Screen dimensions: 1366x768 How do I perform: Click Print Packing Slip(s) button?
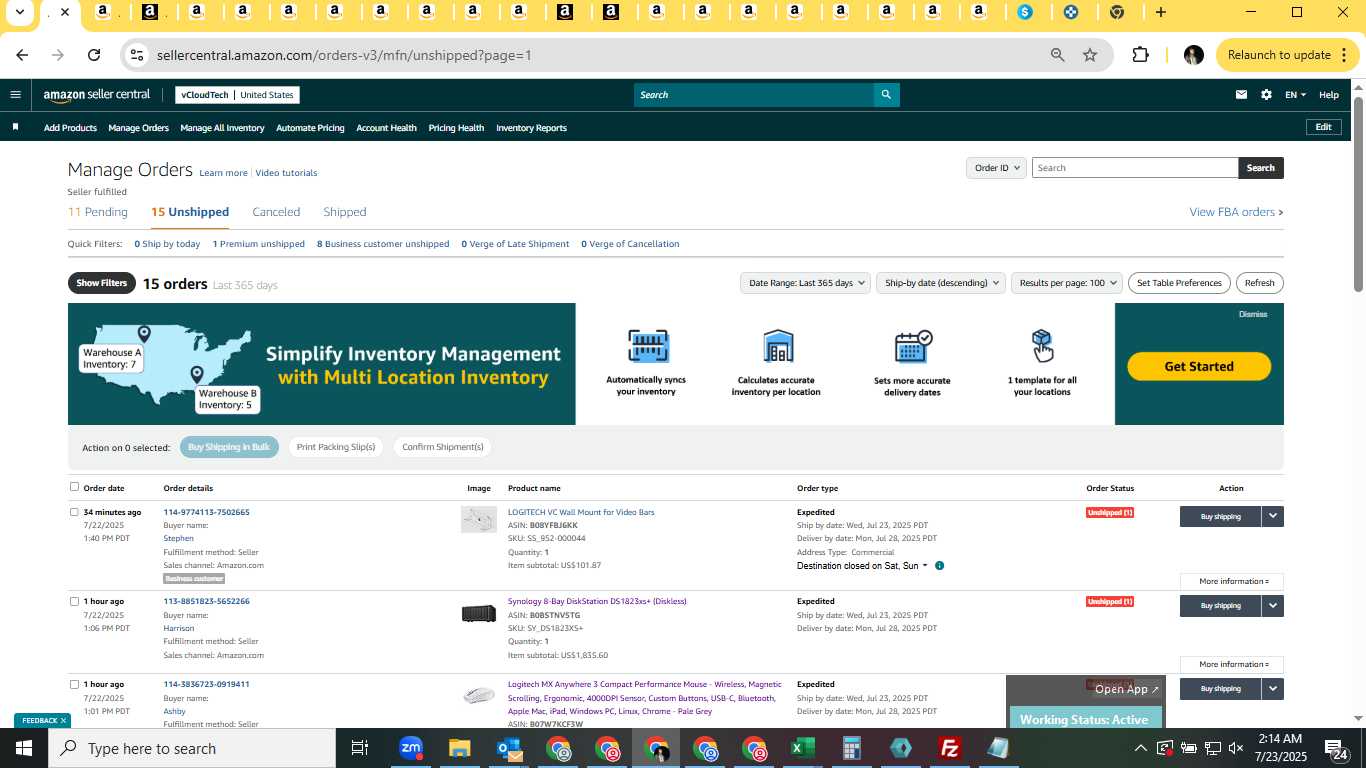pos(336,447)
